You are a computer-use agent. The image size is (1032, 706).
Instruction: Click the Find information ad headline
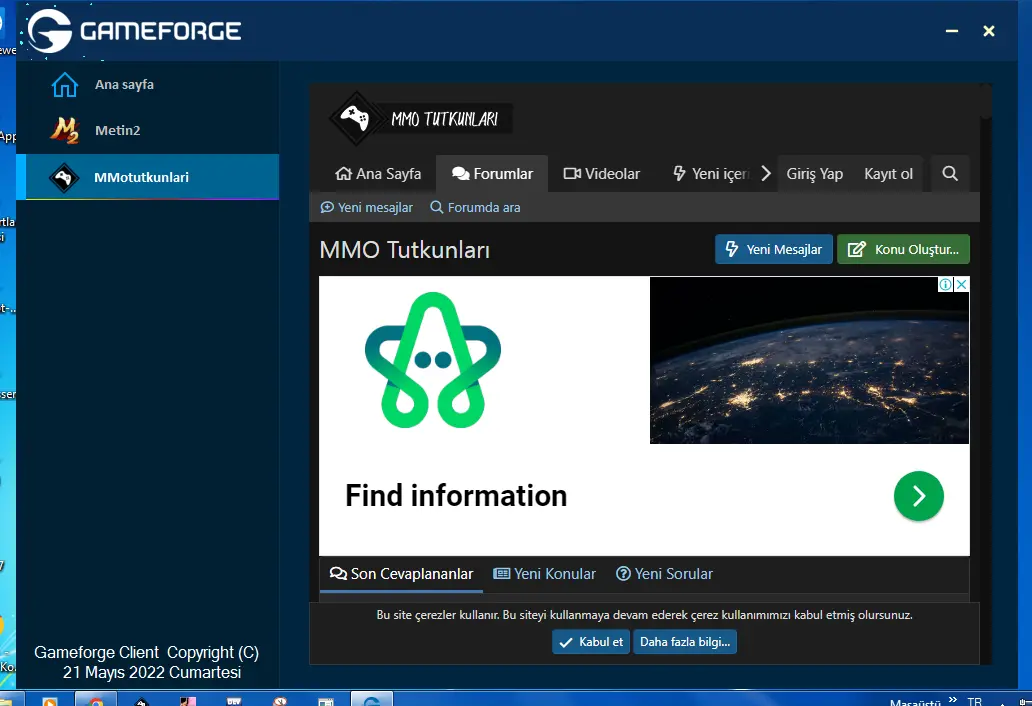point(456,495)
